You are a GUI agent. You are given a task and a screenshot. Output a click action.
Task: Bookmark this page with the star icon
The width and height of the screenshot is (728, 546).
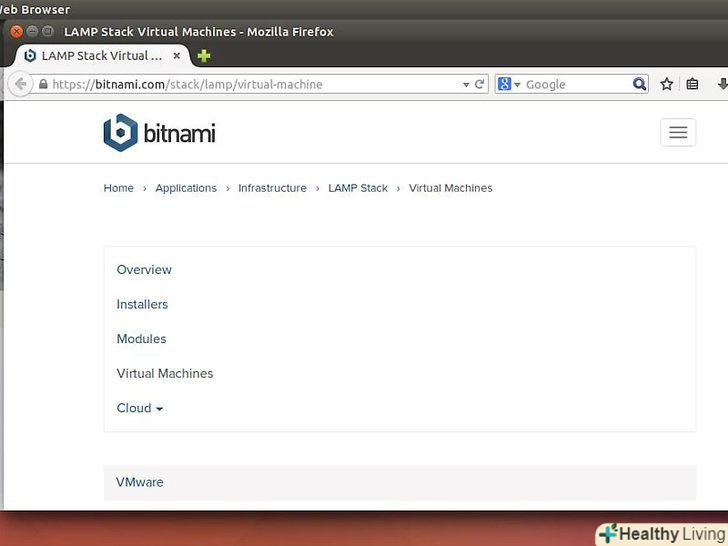(667, 84)
